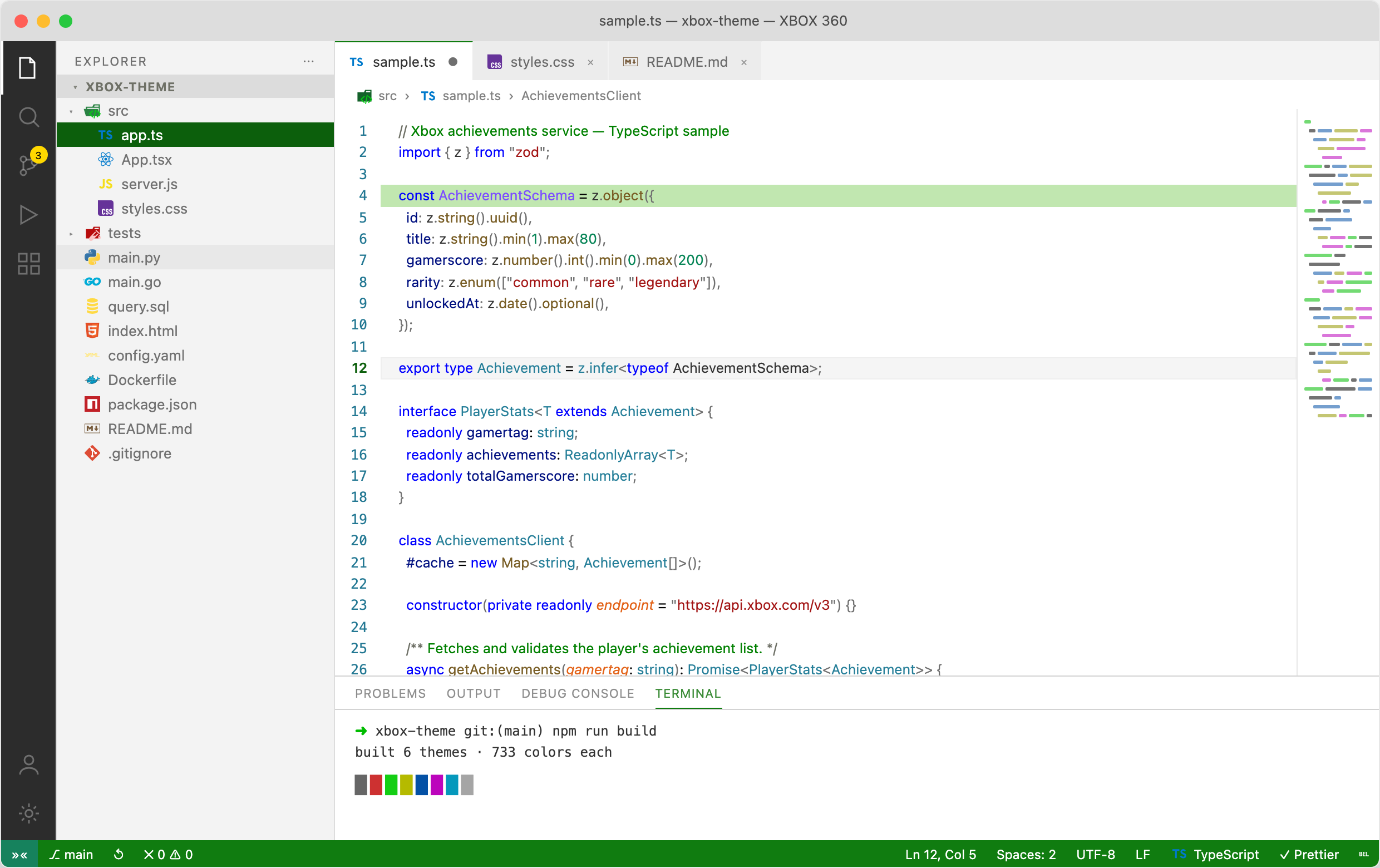
Task: Click the magenta terminal color swatch
Action: pyautogui.click(x=437, y=785)
